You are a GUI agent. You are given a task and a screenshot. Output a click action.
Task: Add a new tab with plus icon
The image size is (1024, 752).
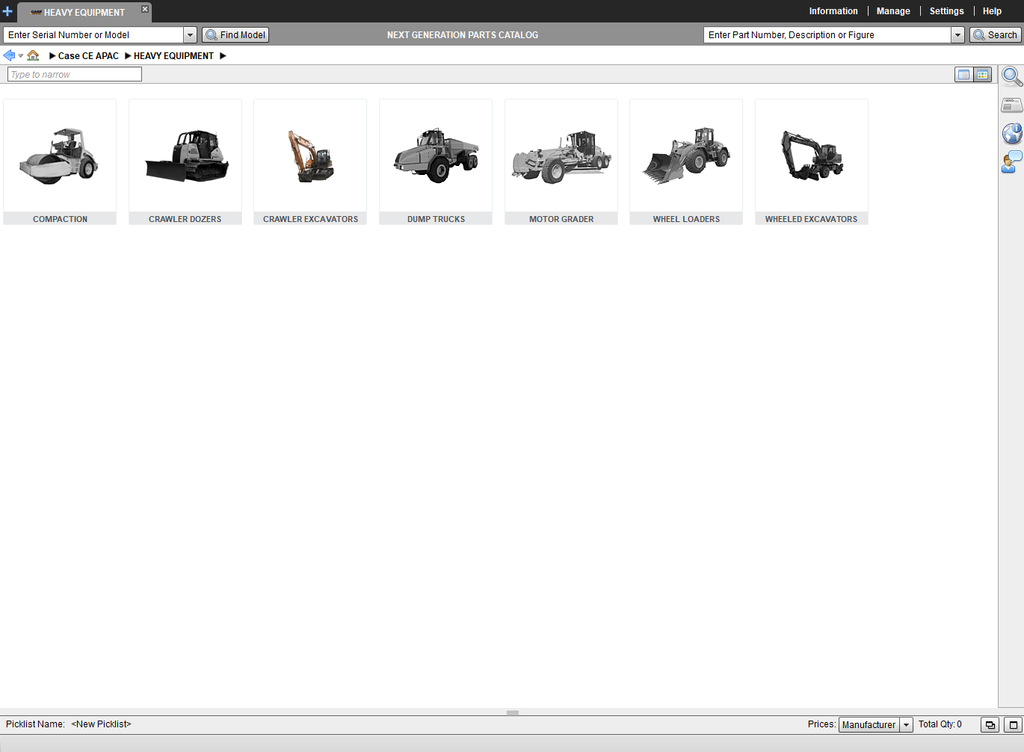[8, 12]
